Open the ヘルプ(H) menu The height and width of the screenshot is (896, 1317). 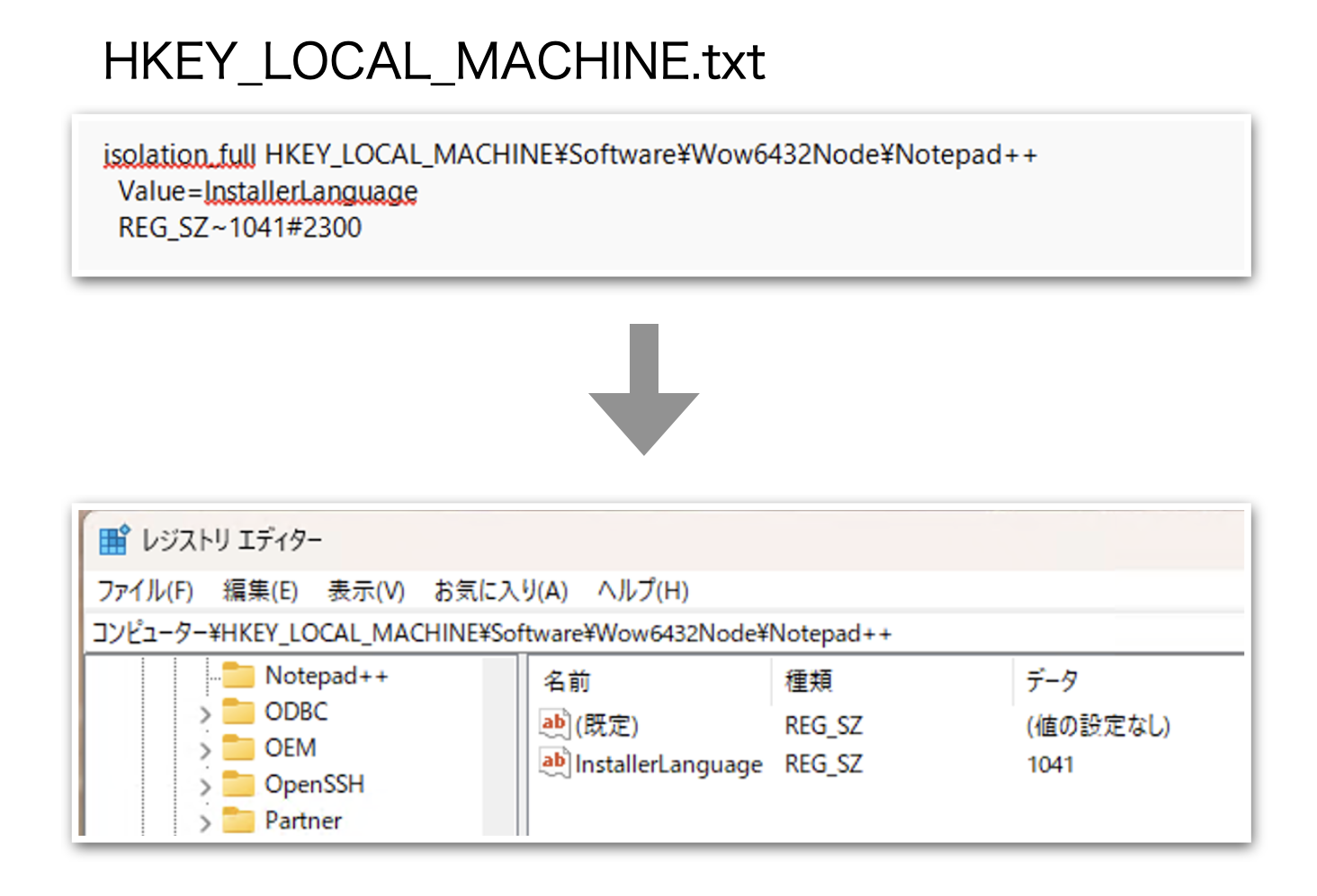tap(641, 591)
